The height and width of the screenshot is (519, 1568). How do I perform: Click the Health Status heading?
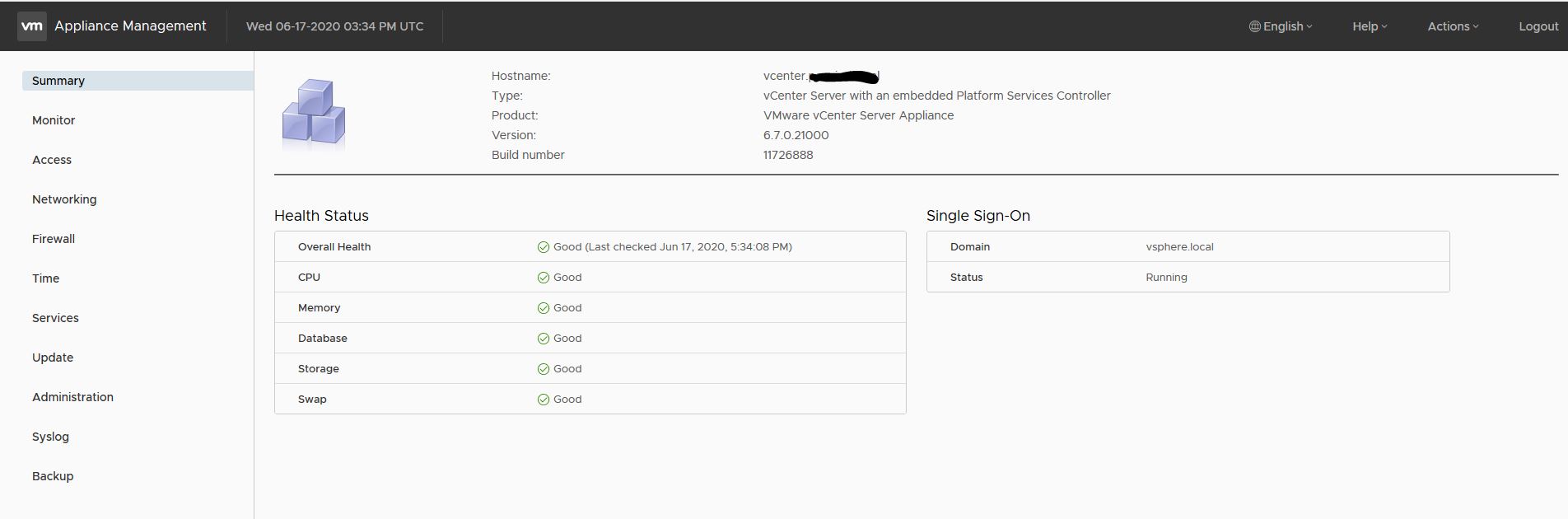pos(321,216)
